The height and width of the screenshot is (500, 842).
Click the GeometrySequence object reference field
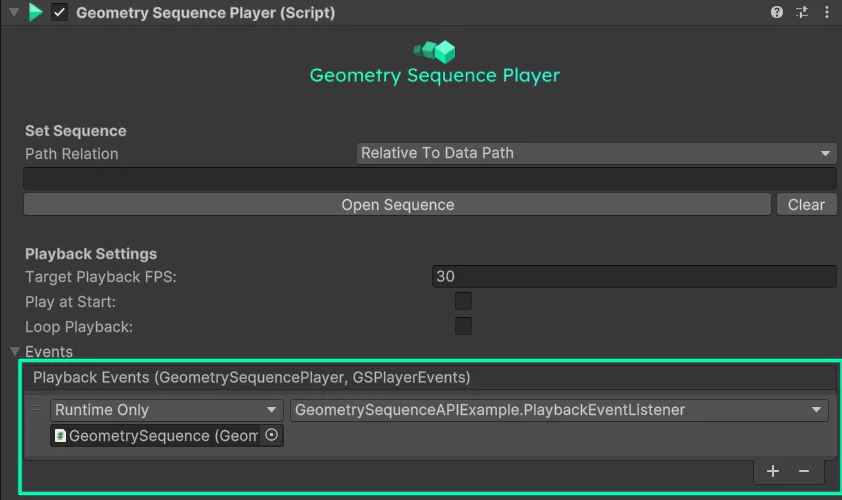[156, 436]
